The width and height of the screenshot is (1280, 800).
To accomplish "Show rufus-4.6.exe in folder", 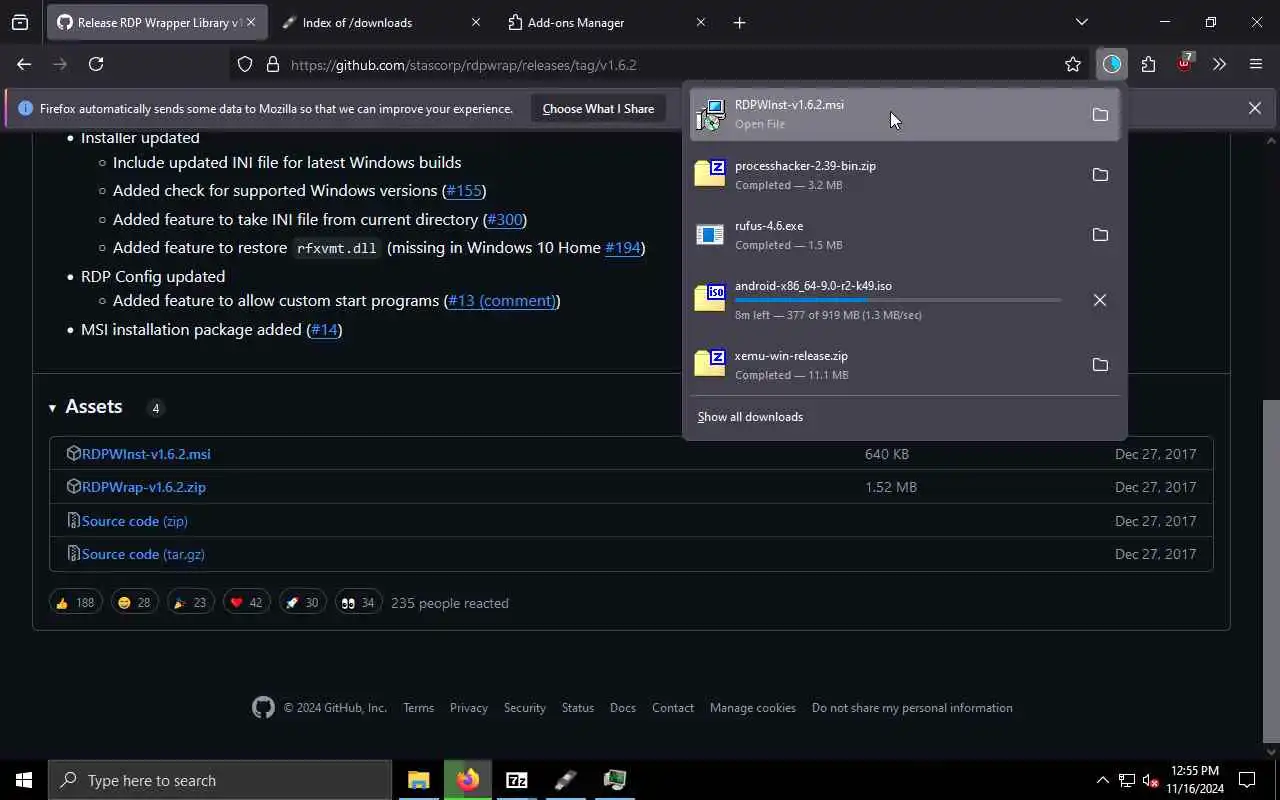I will (x=1100, y=234).
